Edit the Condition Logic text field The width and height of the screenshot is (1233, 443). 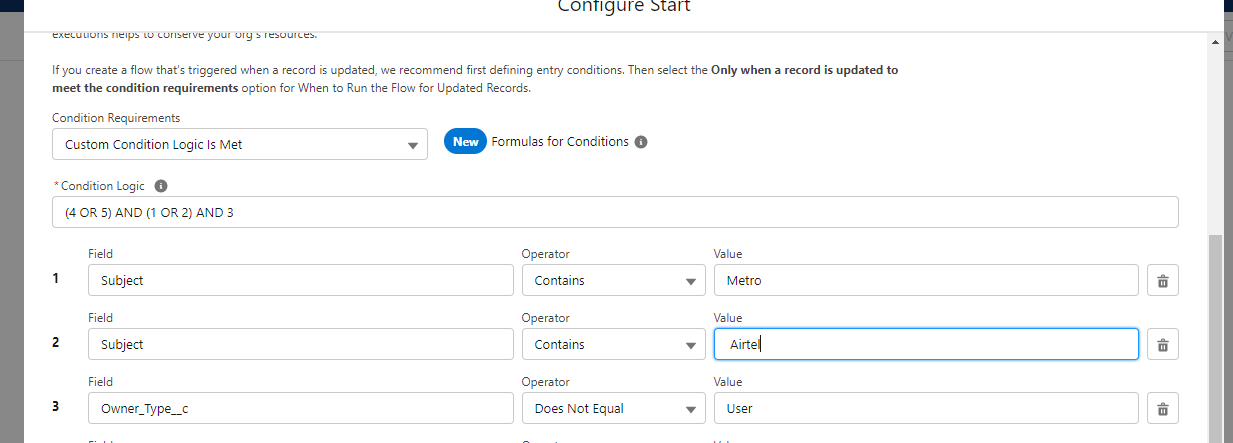[x=614, y=212]
